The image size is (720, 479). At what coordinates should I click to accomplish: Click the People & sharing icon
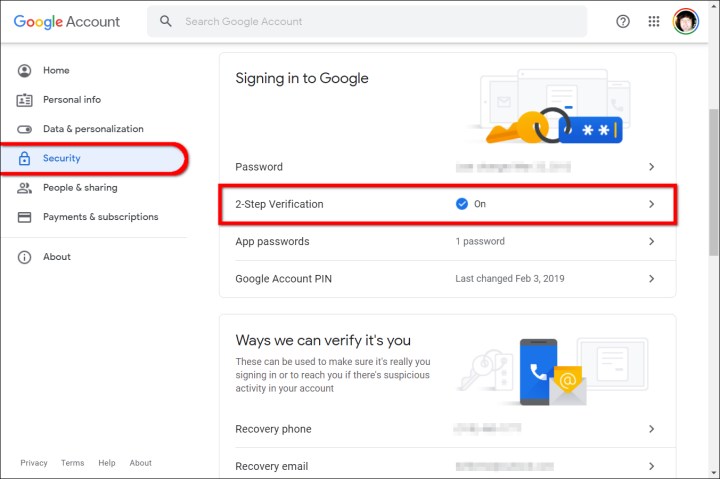pyautogui.click(x=24, y=187)
